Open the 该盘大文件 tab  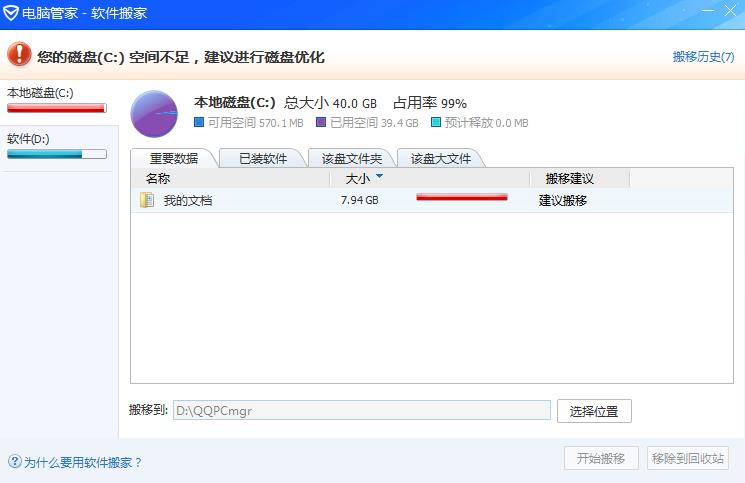440,159
